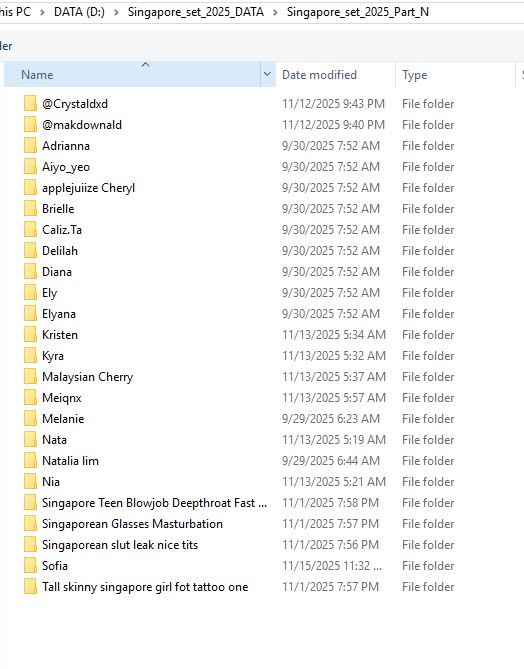Sort by the Date modified column header

point(319,75)
